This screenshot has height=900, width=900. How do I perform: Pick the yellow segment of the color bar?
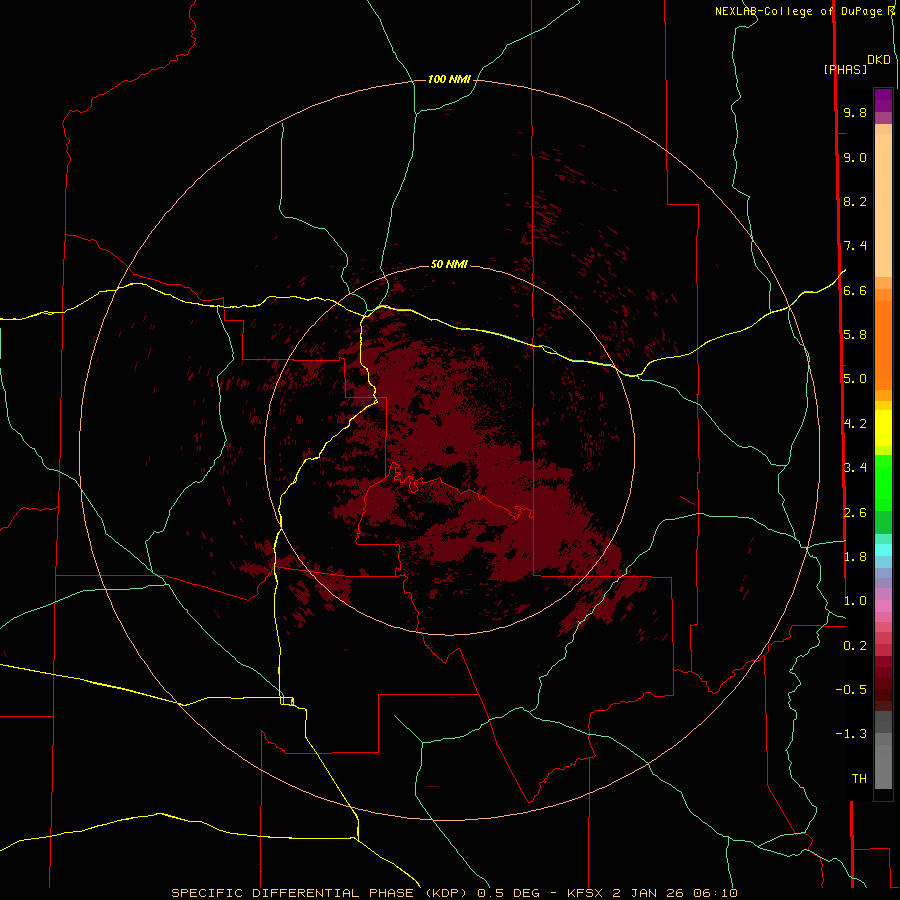coord(883,428)
